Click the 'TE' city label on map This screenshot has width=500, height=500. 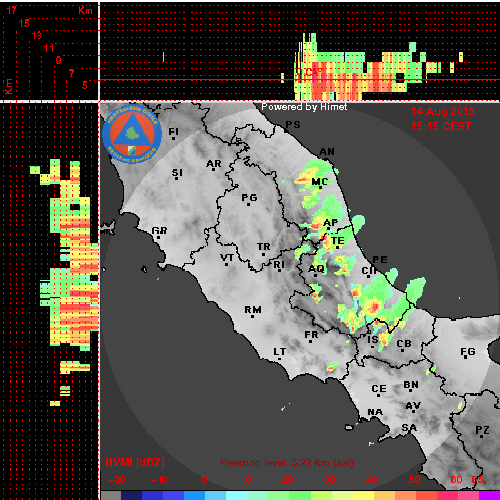[x=337, y=241]
